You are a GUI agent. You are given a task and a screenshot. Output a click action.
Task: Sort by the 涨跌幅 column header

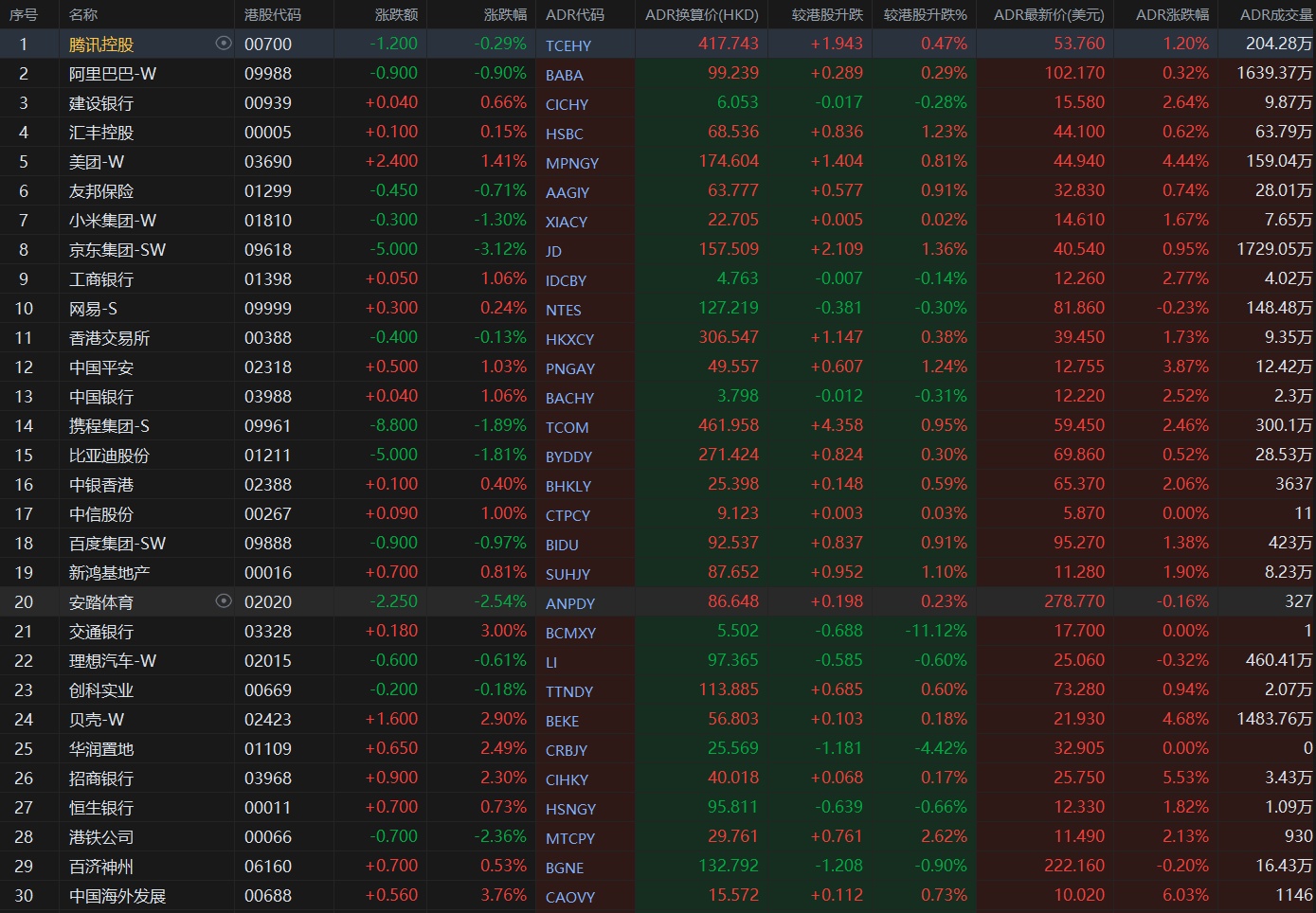(x=504, y=14)
